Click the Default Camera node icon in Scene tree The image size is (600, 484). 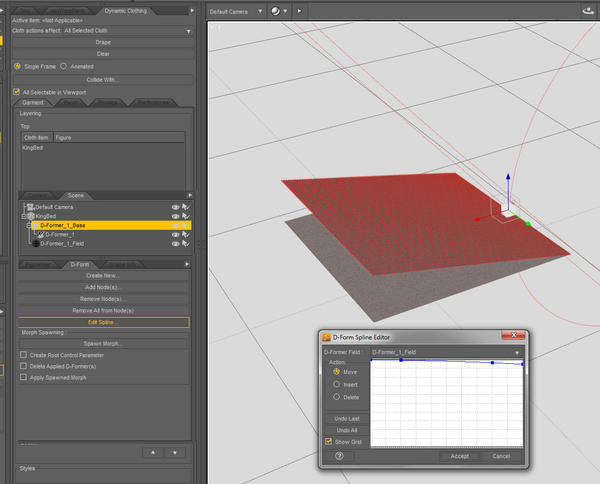coord(30,207)
